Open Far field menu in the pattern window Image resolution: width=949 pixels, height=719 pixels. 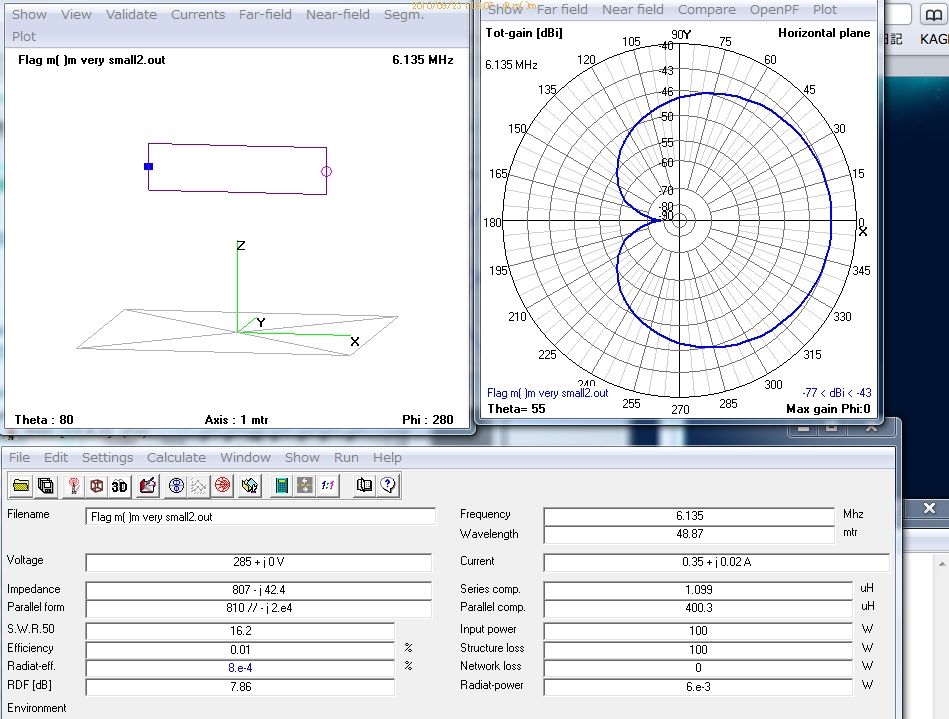coord(562,10)
